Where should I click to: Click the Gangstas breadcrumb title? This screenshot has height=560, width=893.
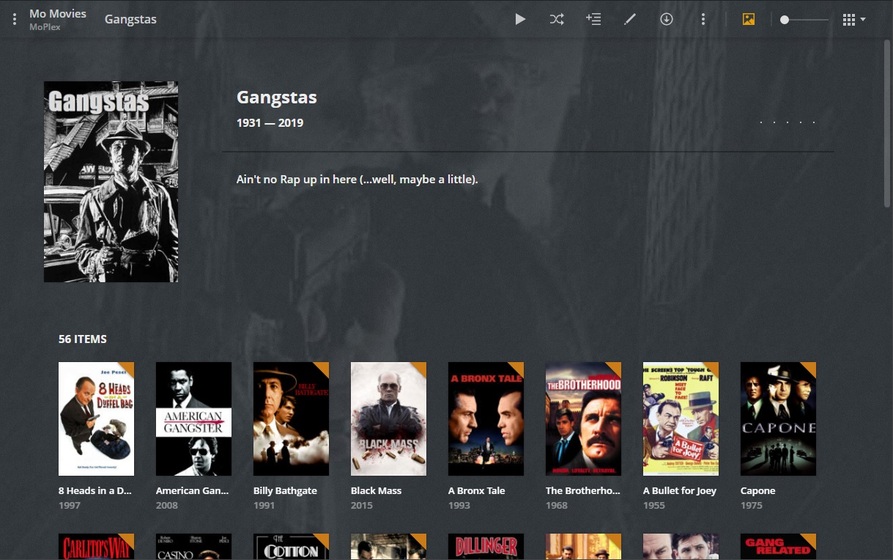(x=130, y=19)
